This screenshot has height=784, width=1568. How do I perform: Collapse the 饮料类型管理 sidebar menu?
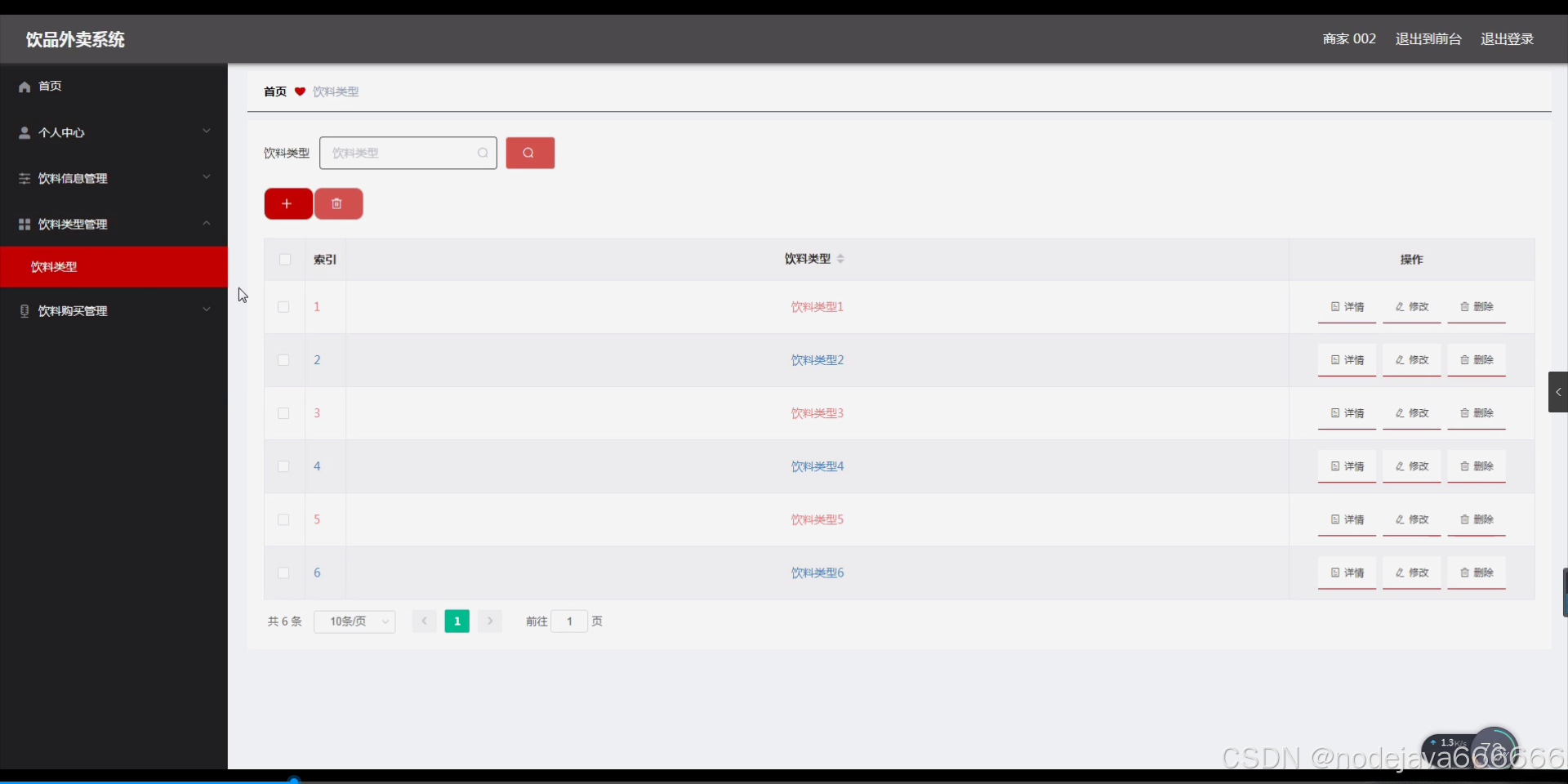(x=114, y=224)
